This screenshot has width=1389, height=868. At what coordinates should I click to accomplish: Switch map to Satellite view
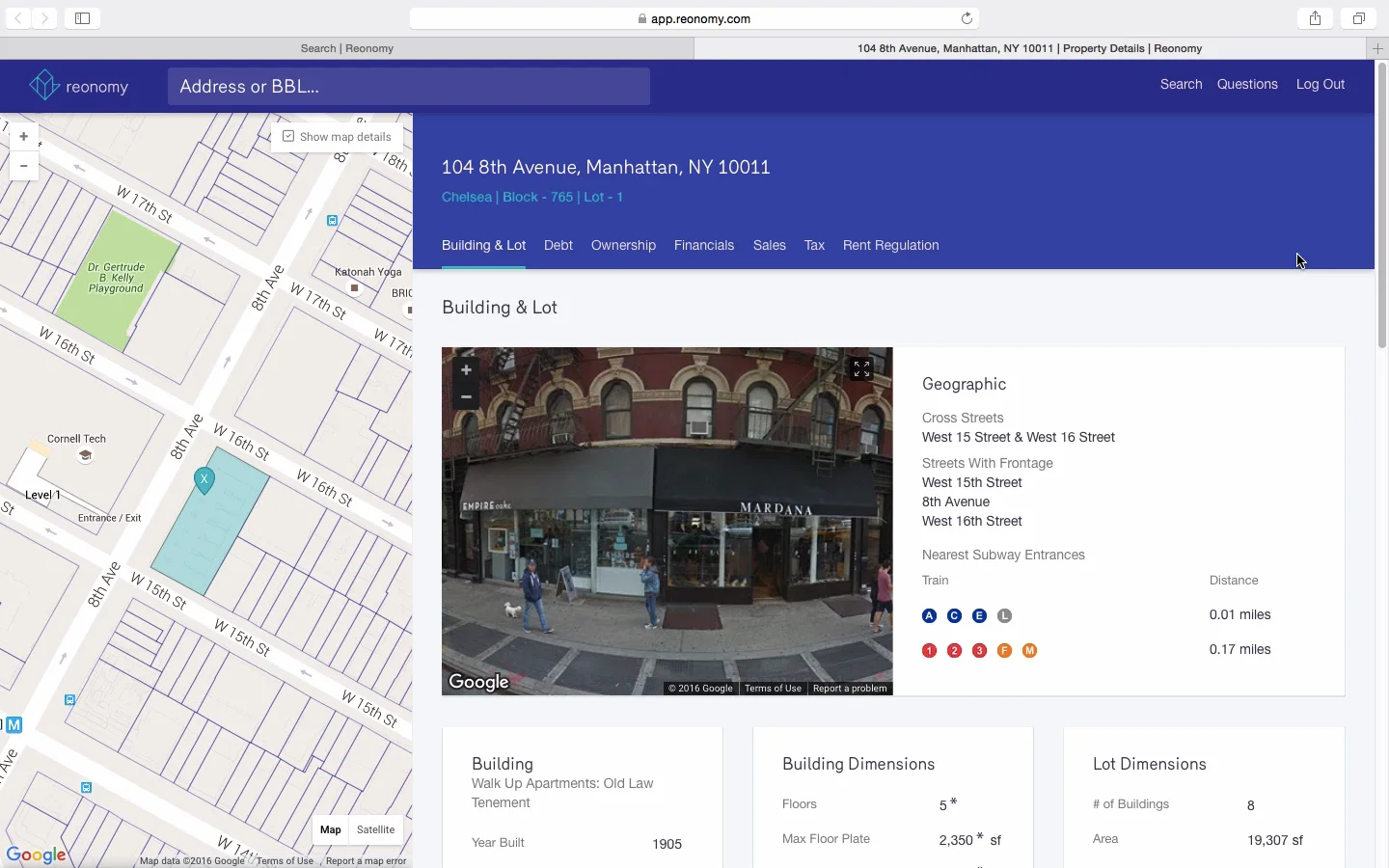(x=375, y=829)
